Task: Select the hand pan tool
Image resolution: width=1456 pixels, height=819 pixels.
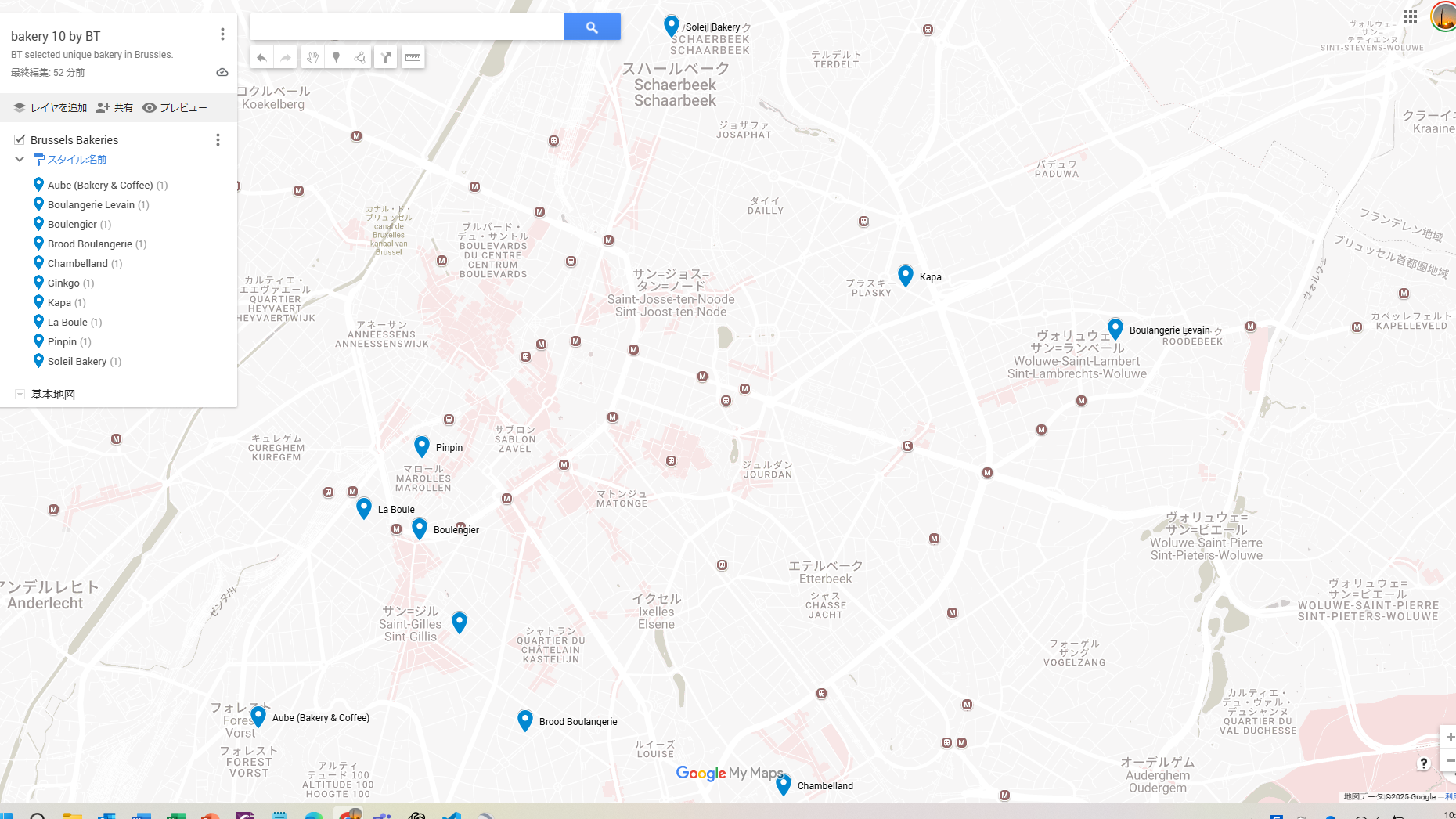Action: 312,57
